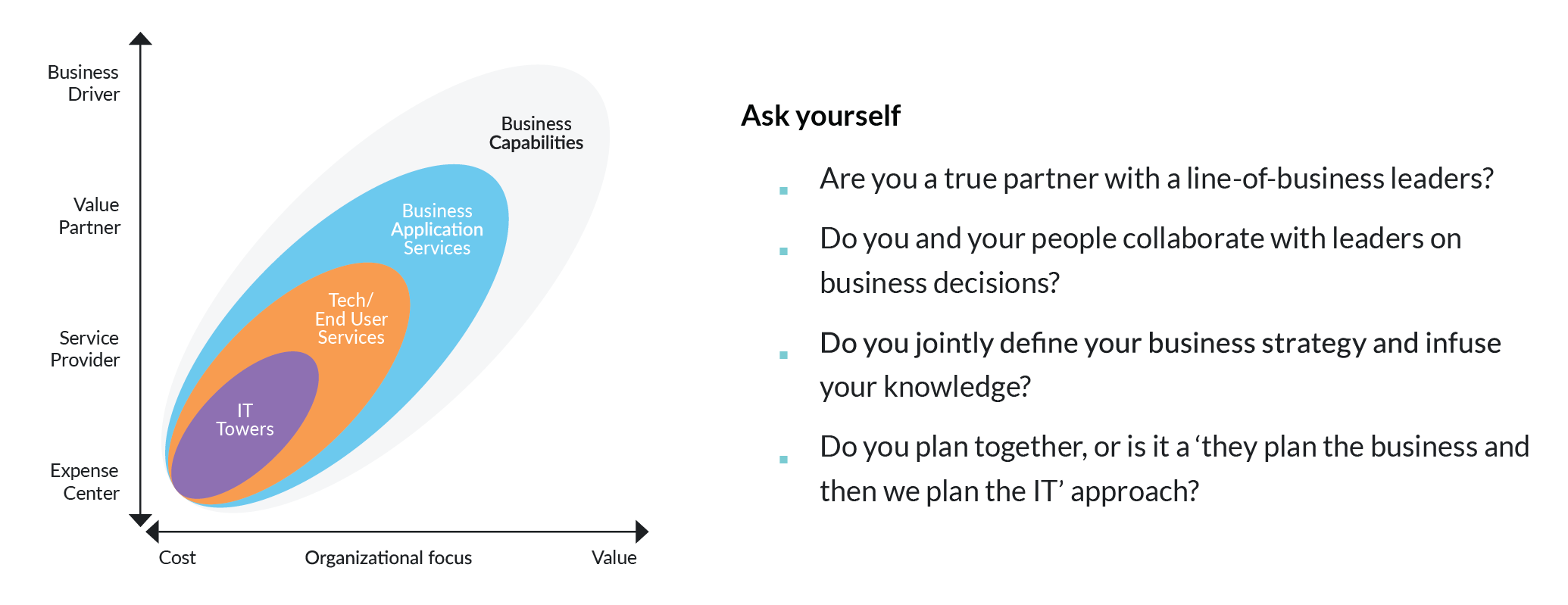Select the Tech/End User Services label
The height and width of the screenshot is (605, 1568).
[351, 319]
